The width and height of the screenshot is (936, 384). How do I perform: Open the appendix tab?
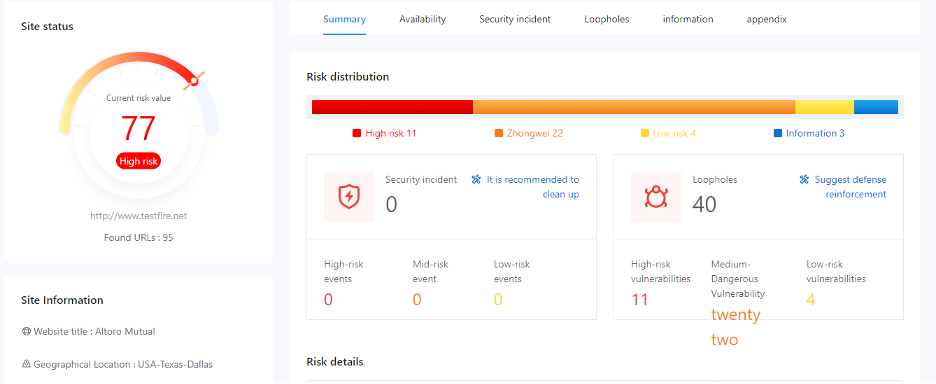click(x=766, y=19)
